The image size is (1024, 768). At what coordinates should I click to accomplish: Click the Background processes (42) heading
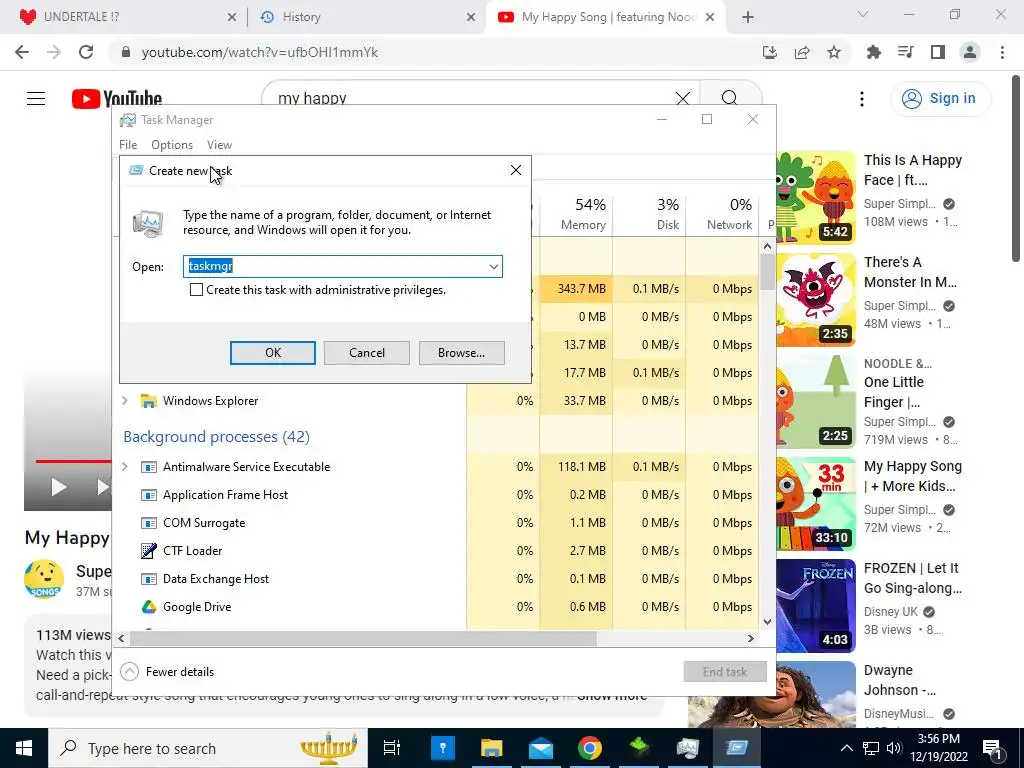[216, 436]
